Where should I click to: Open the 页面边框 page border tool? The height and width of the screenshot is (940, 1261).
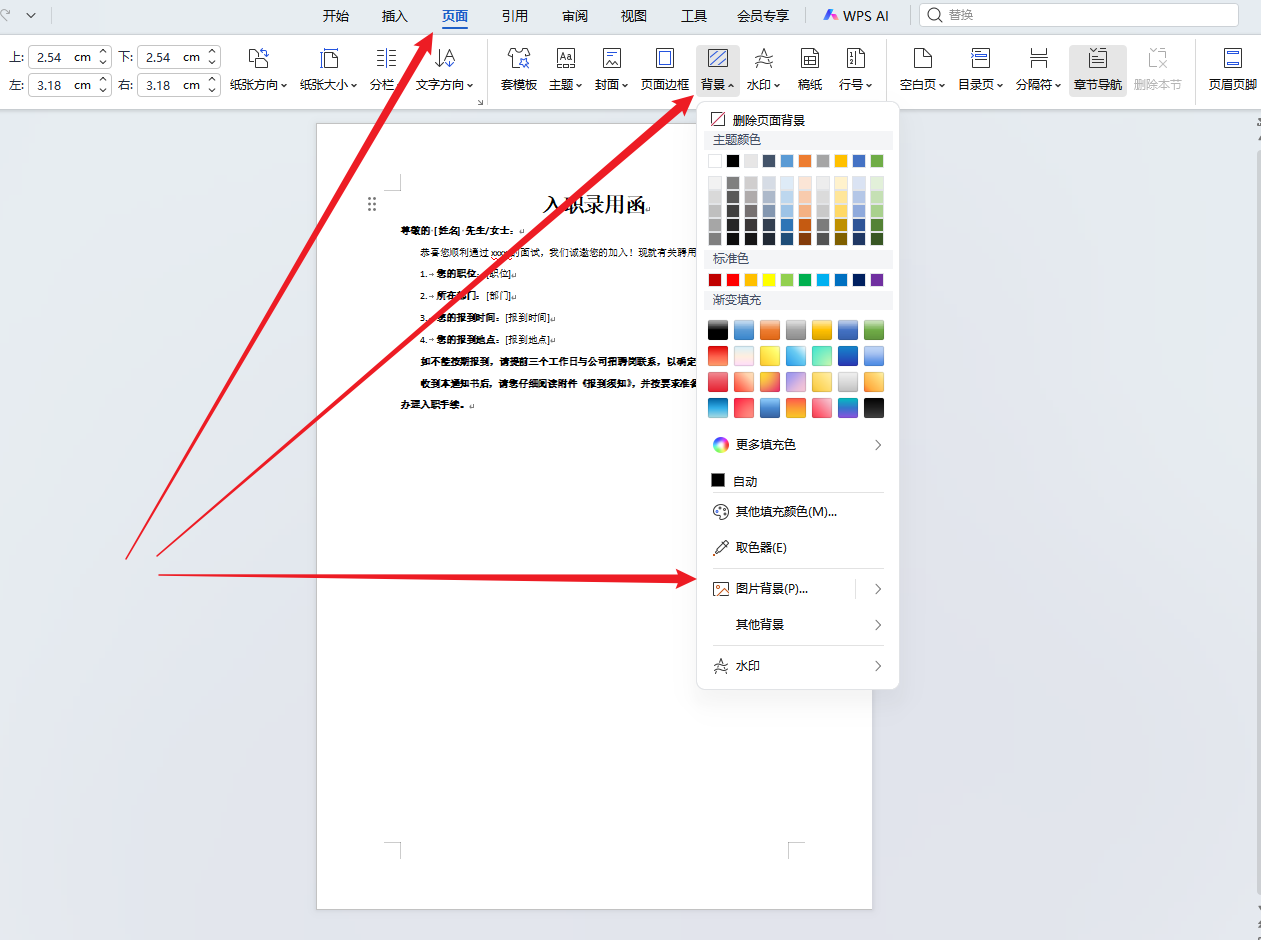click(x=664, y=69)
